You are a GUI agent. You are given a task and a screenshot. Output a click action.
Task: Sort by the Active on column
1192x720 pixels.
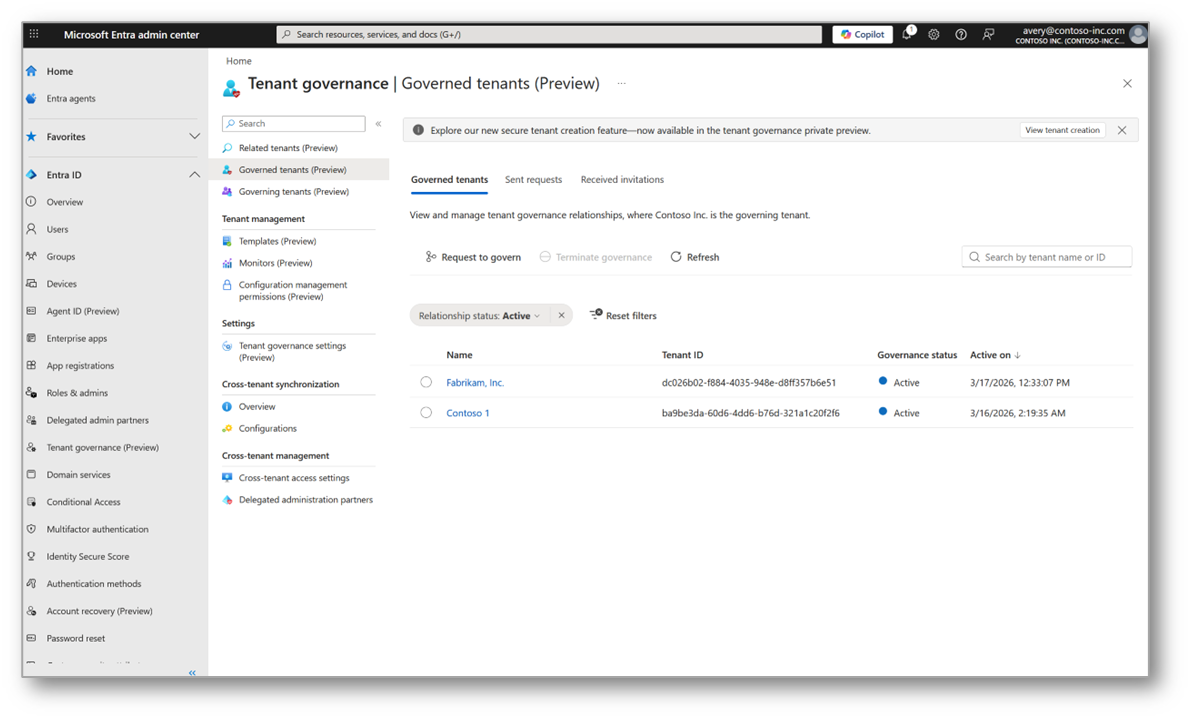(995, 355)
